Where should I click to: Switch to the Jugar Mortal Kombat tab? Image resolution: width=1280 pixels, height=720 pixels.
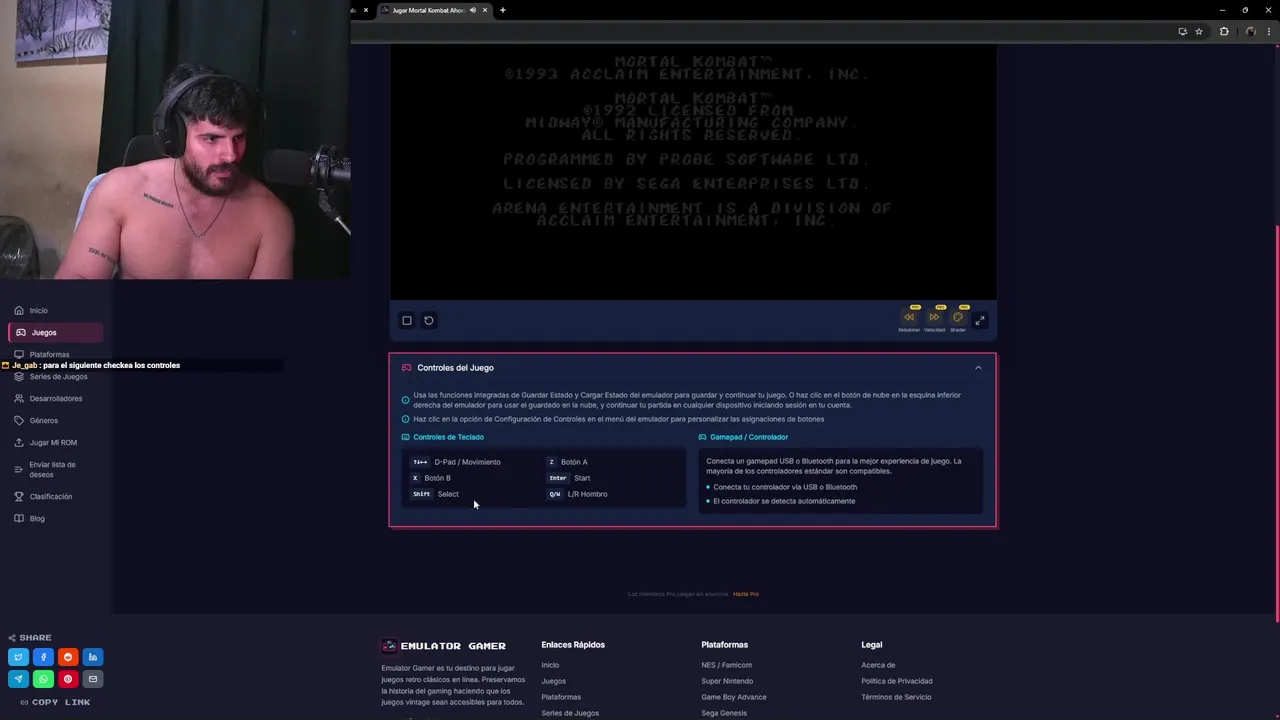(x=428, y=10)
